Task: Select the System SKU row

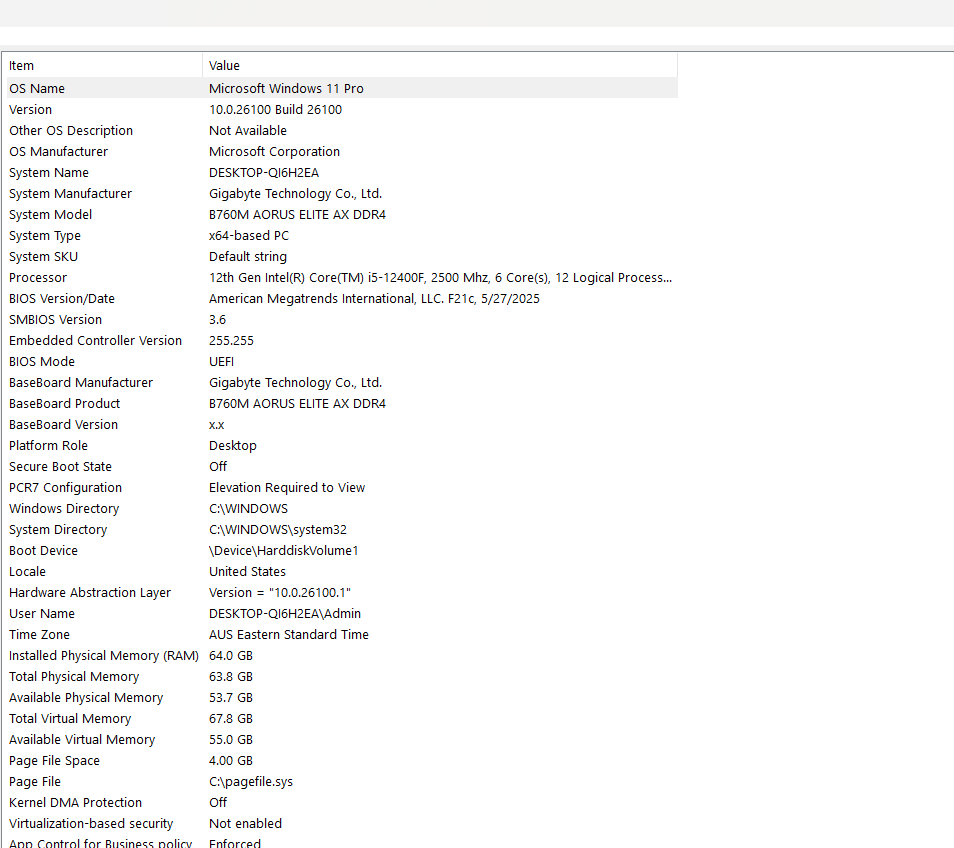Action: point(342,256)
